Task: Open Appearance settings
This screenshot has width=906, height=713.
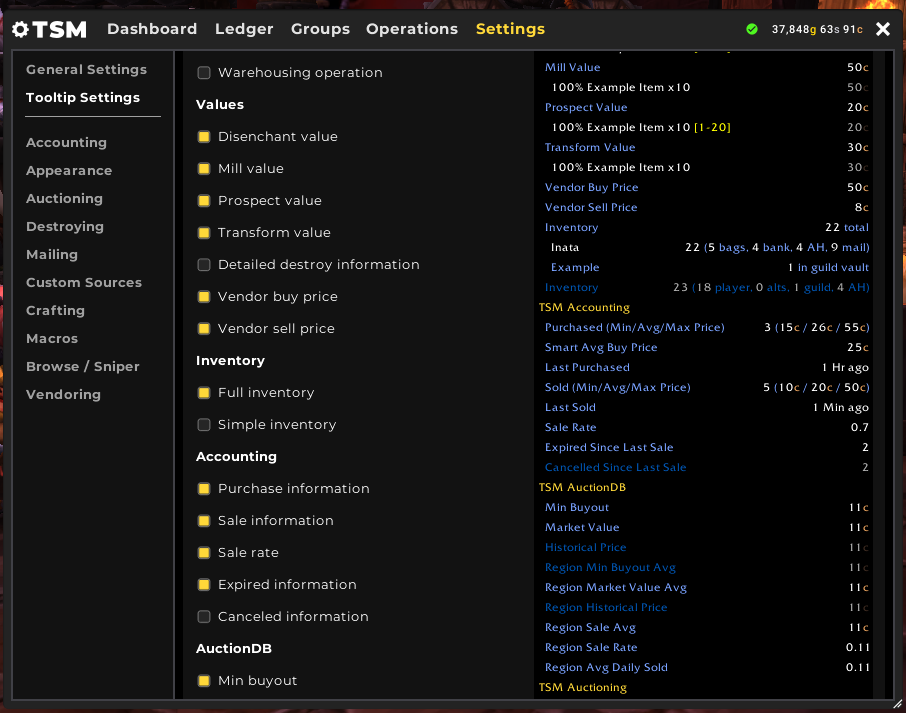Action: click(69, 170)
